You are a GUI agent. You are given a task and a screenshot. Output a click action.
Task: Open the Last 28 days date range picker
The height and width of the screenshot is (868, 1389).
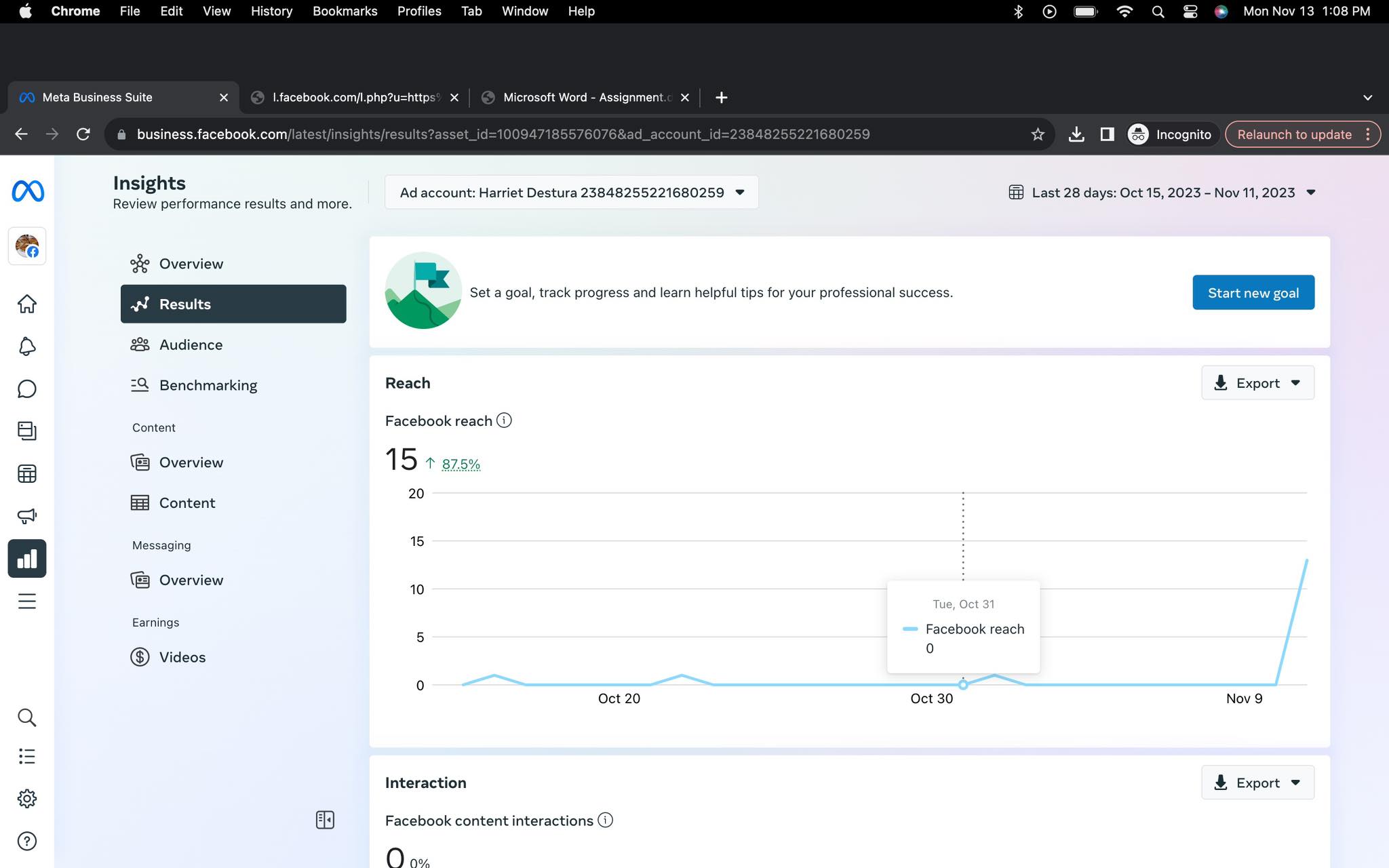click(x=1162, y=193)
